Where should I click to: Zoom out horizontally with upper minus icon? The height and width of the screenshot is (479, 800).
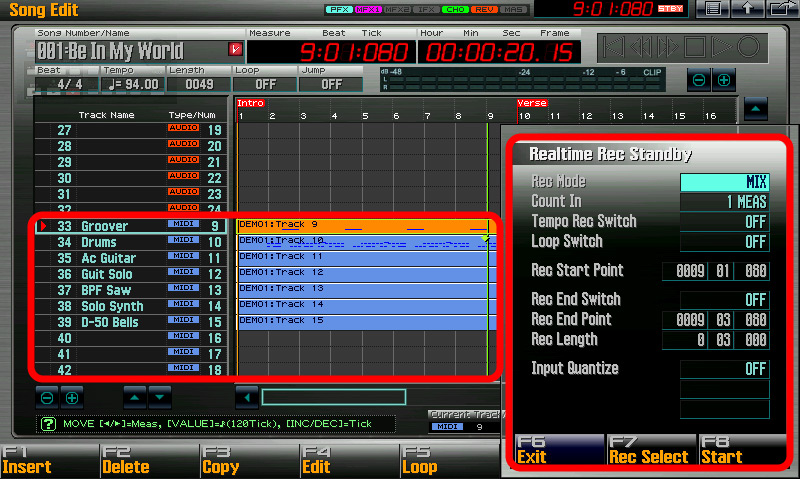click(699, 80)
